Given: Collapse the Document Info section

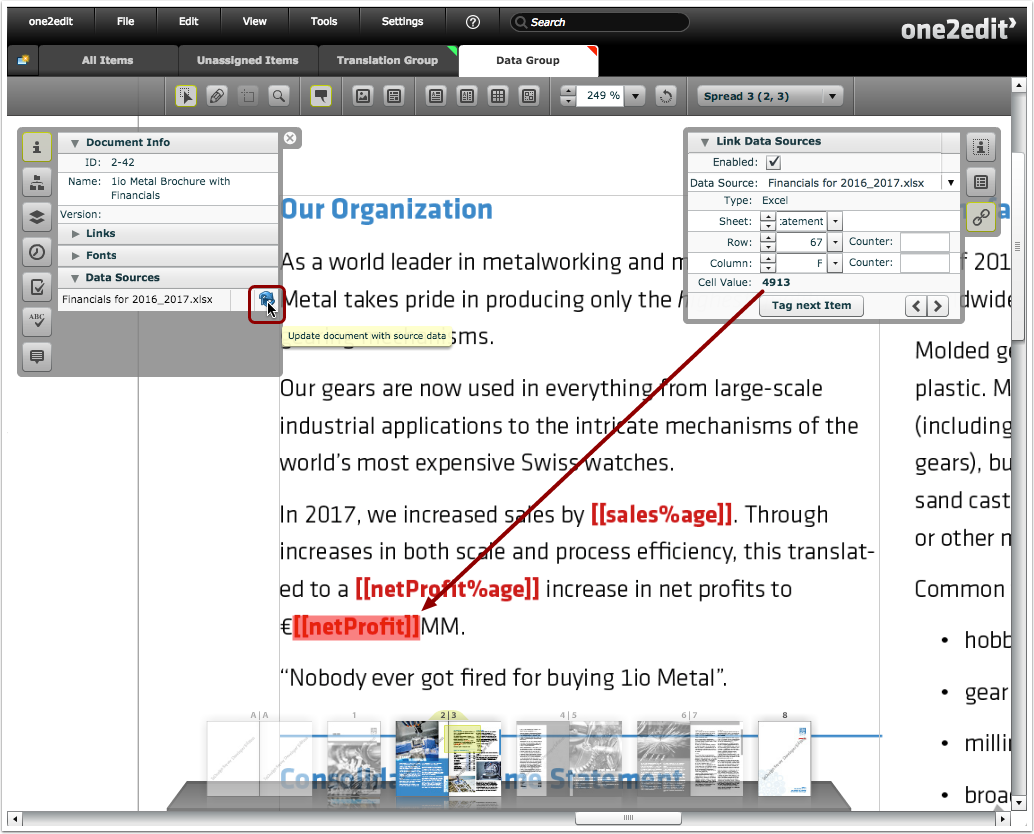Looking at the screenshot, I should [x=75, y=143].
